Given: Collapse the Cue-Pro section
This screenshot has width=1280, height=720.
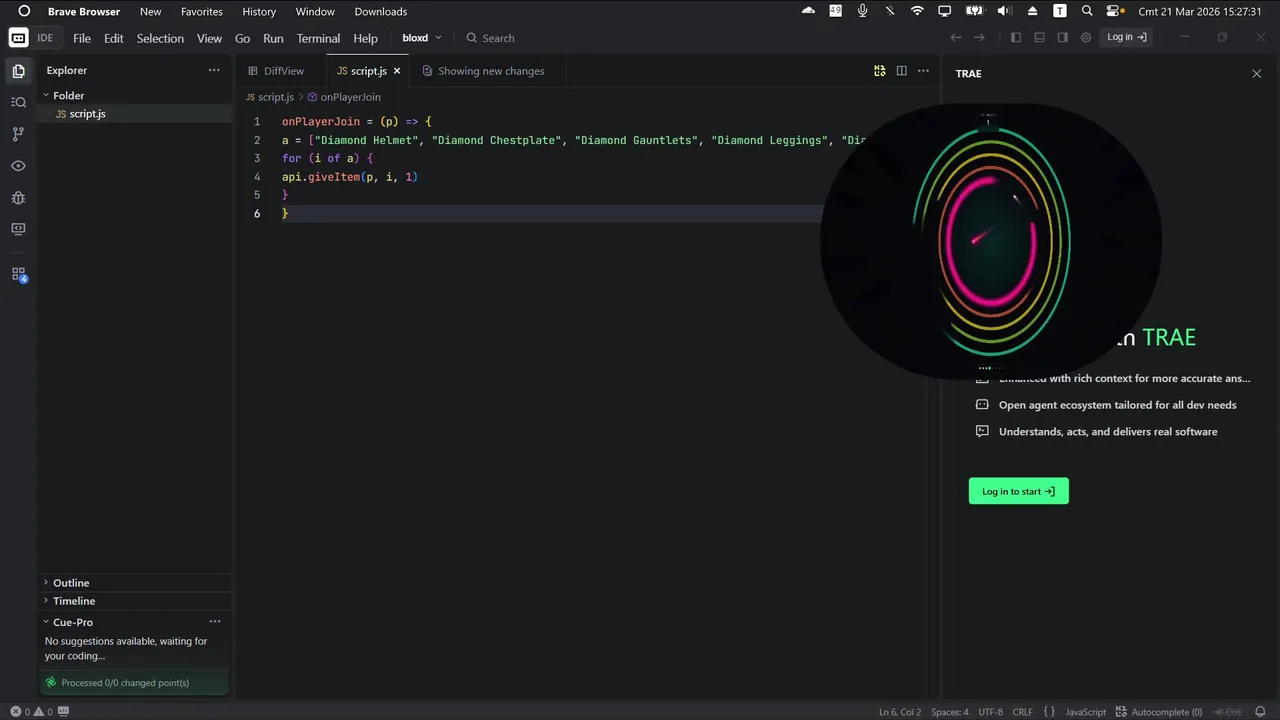Looking at the screenshot, I should coord(73,622).
